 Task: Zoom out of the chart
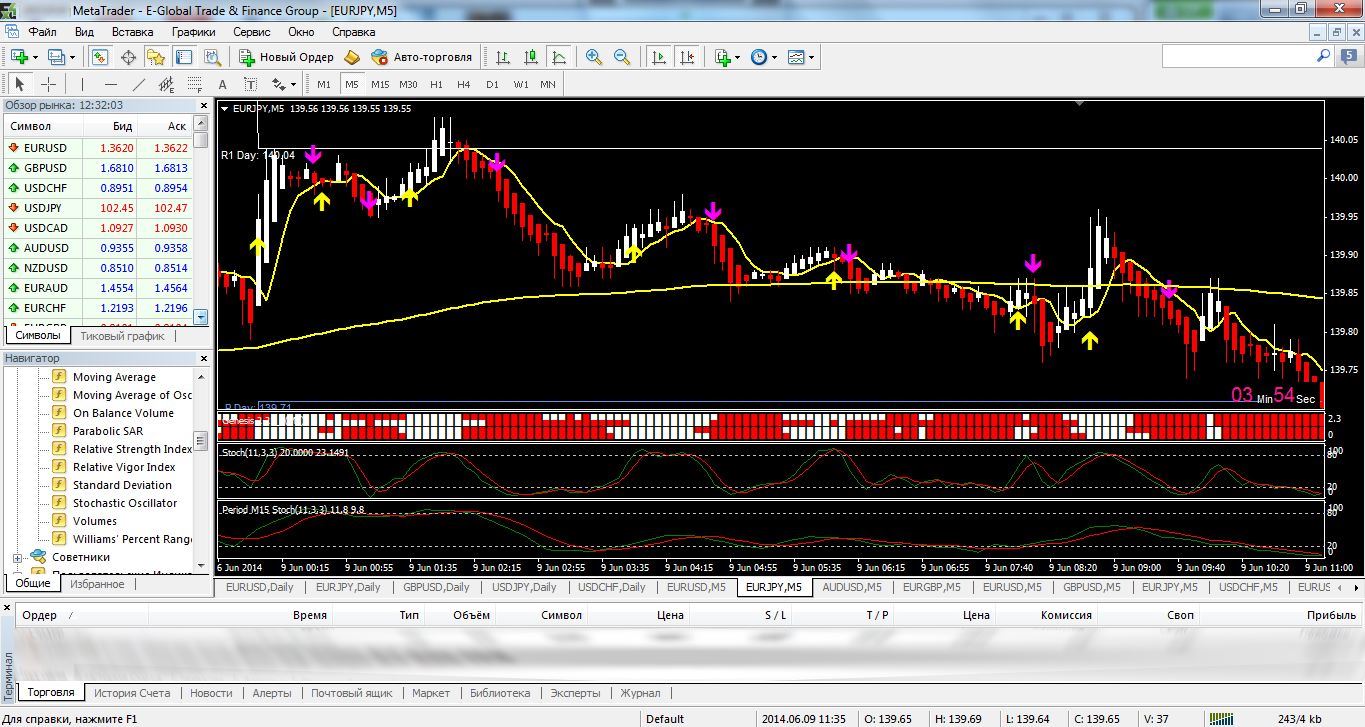(x=622, y=57)
